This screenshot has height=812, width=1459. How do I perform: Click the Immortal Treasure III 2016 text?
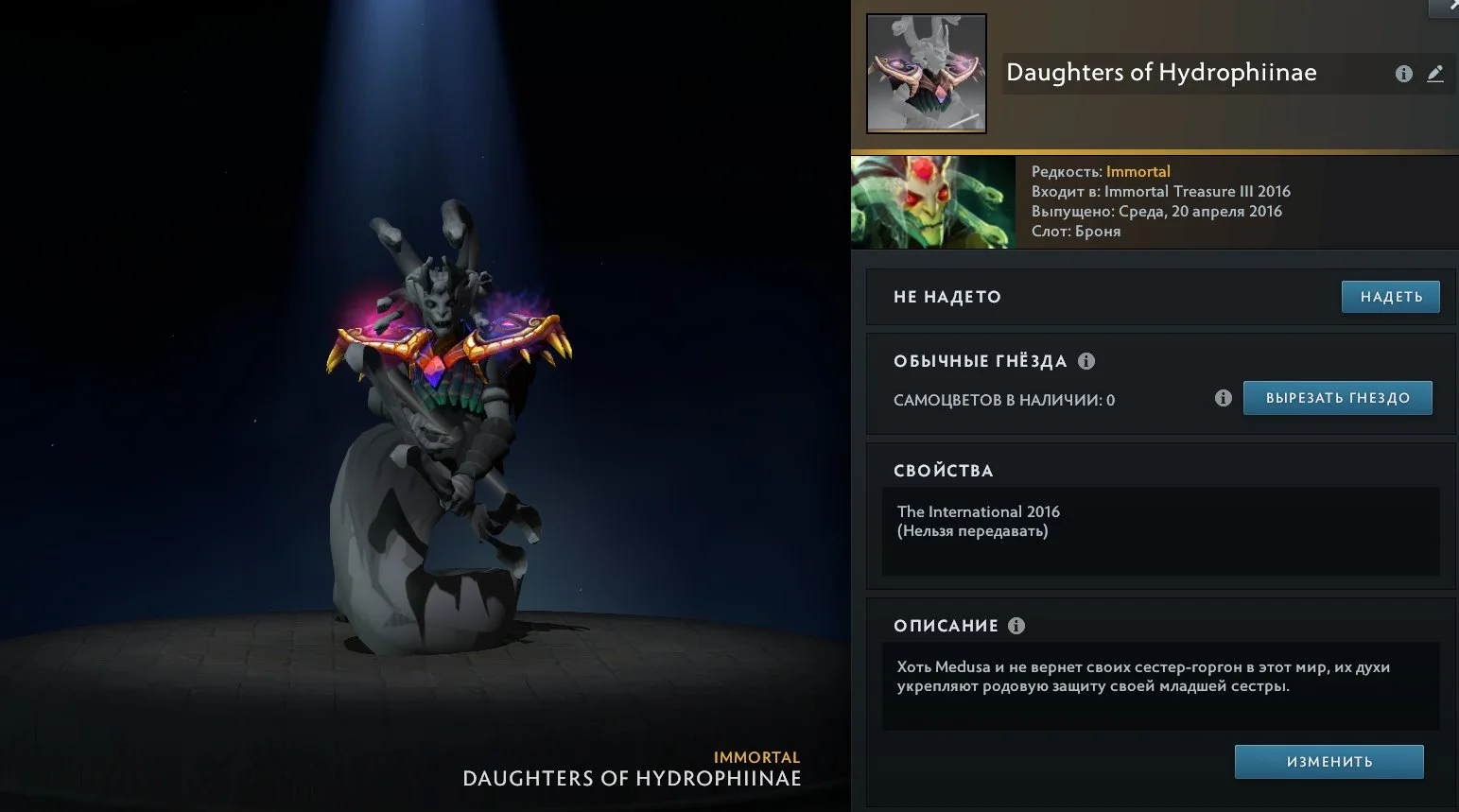pyautogui.click(x=1197, y=191)
